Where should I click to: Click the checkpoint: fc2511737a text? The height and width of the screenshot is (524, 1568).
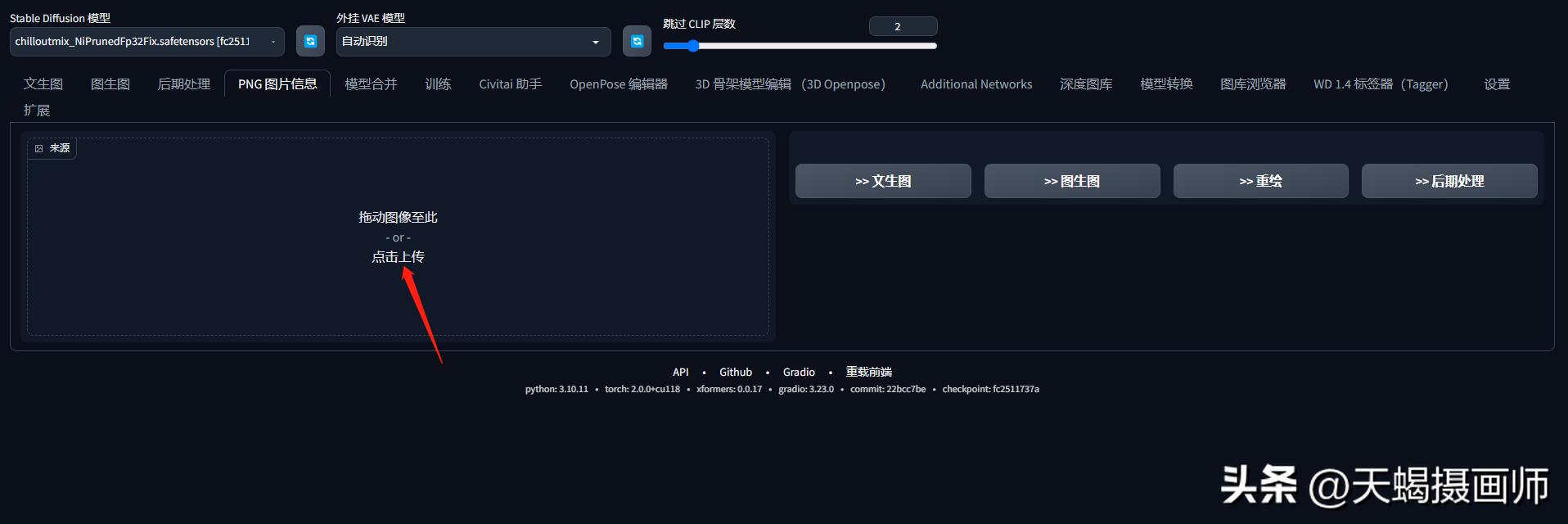point(991,389)
